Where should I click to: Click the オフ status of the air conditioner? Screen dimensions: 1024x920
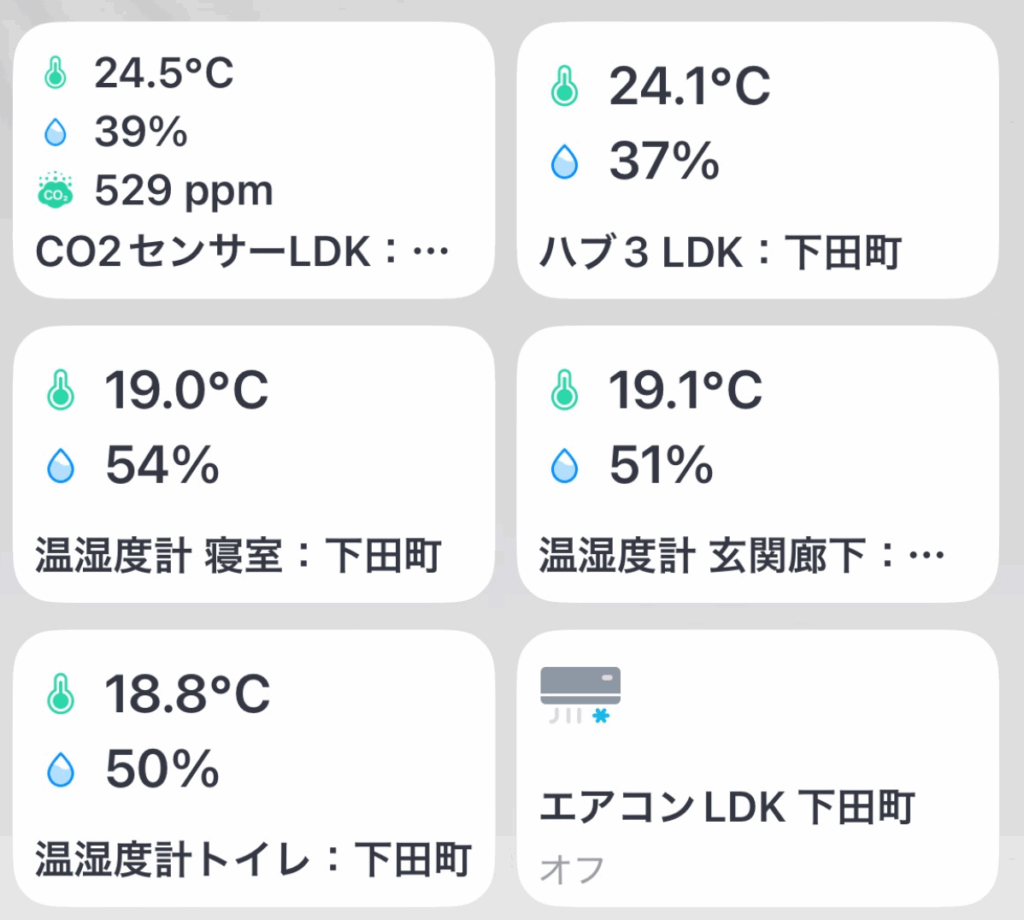pos(571,870)
